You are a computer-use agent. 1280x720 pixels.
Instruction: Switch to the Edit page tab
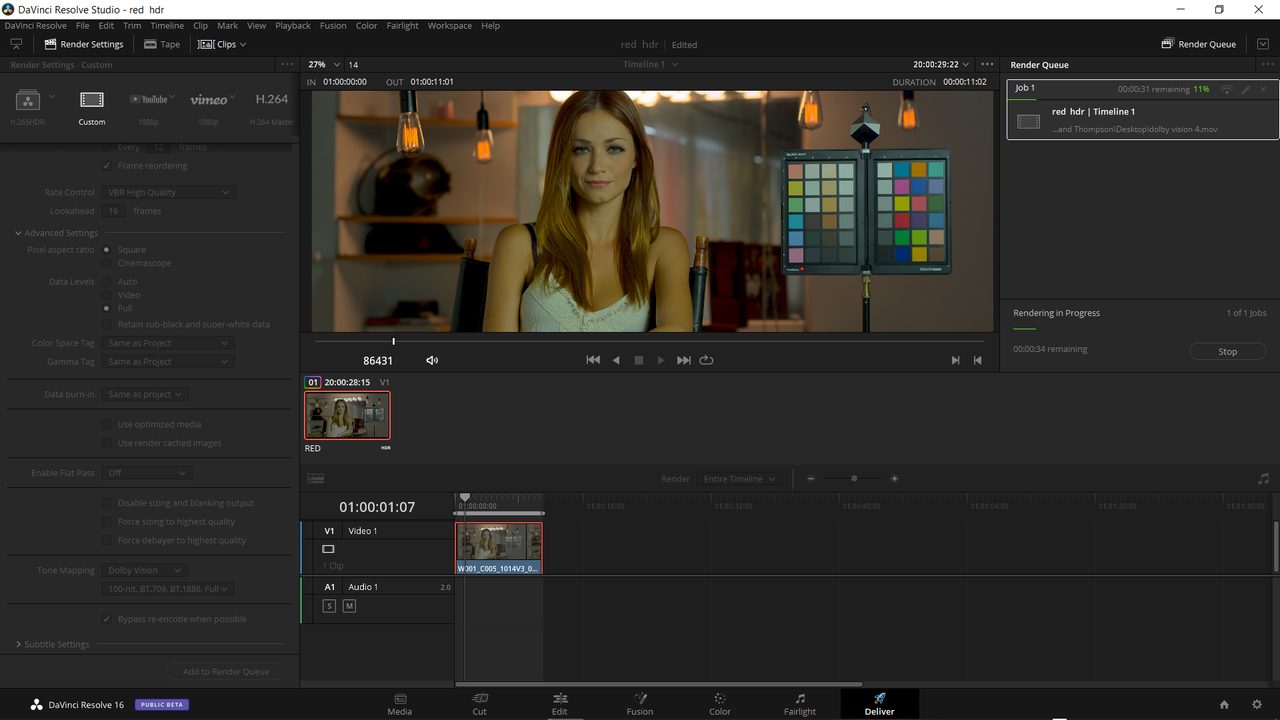coord(560,704)
